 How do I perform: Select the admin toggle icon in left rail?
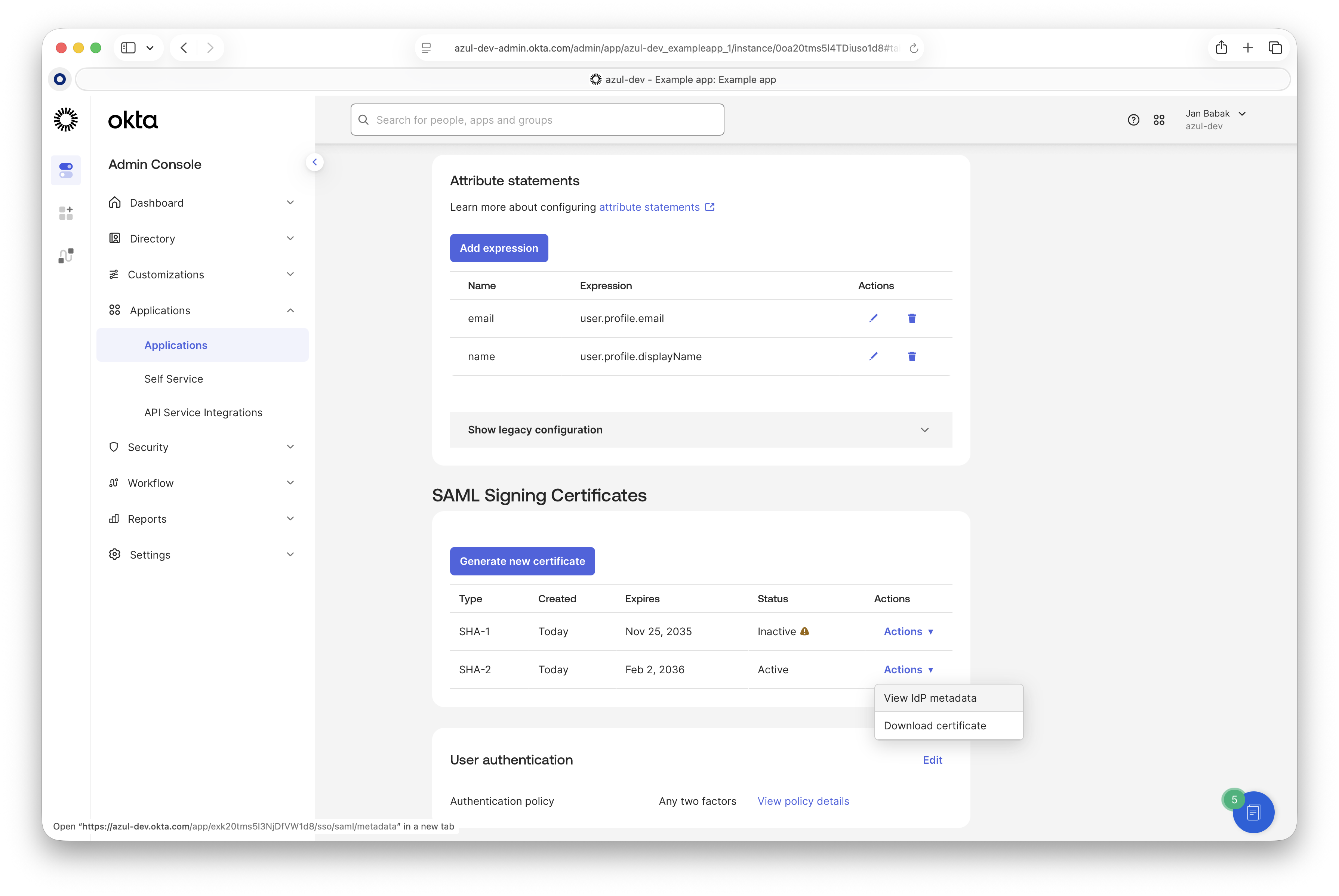[x=66, y=170]
